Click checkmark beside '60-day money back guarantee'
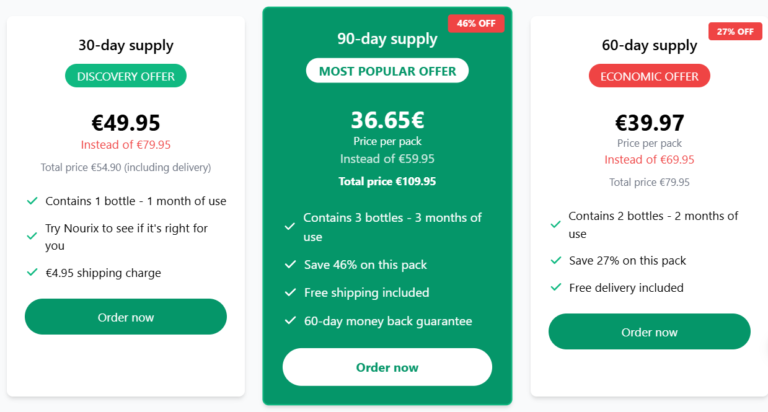768x412 pixels. tap(290, 321)
